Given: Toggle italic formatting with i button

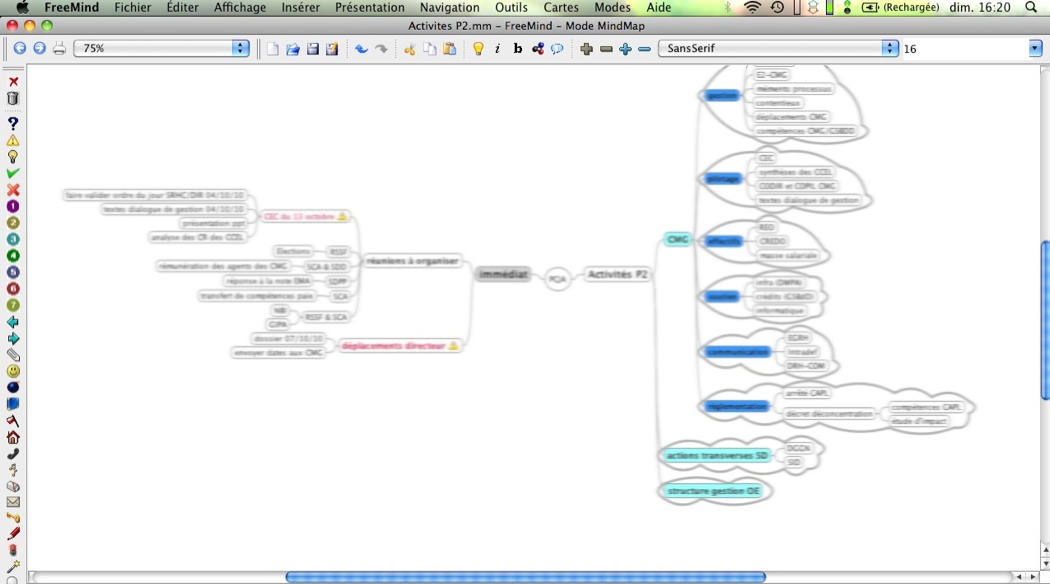Looking at the screenshot, I should [497, 48].
